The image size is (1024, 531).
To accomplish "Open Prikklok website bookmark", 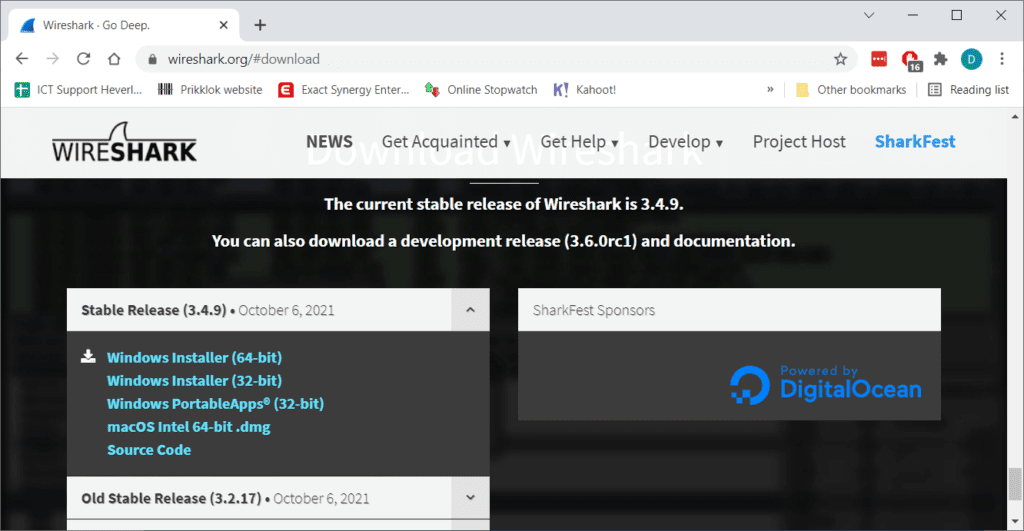I will [210, 89].
